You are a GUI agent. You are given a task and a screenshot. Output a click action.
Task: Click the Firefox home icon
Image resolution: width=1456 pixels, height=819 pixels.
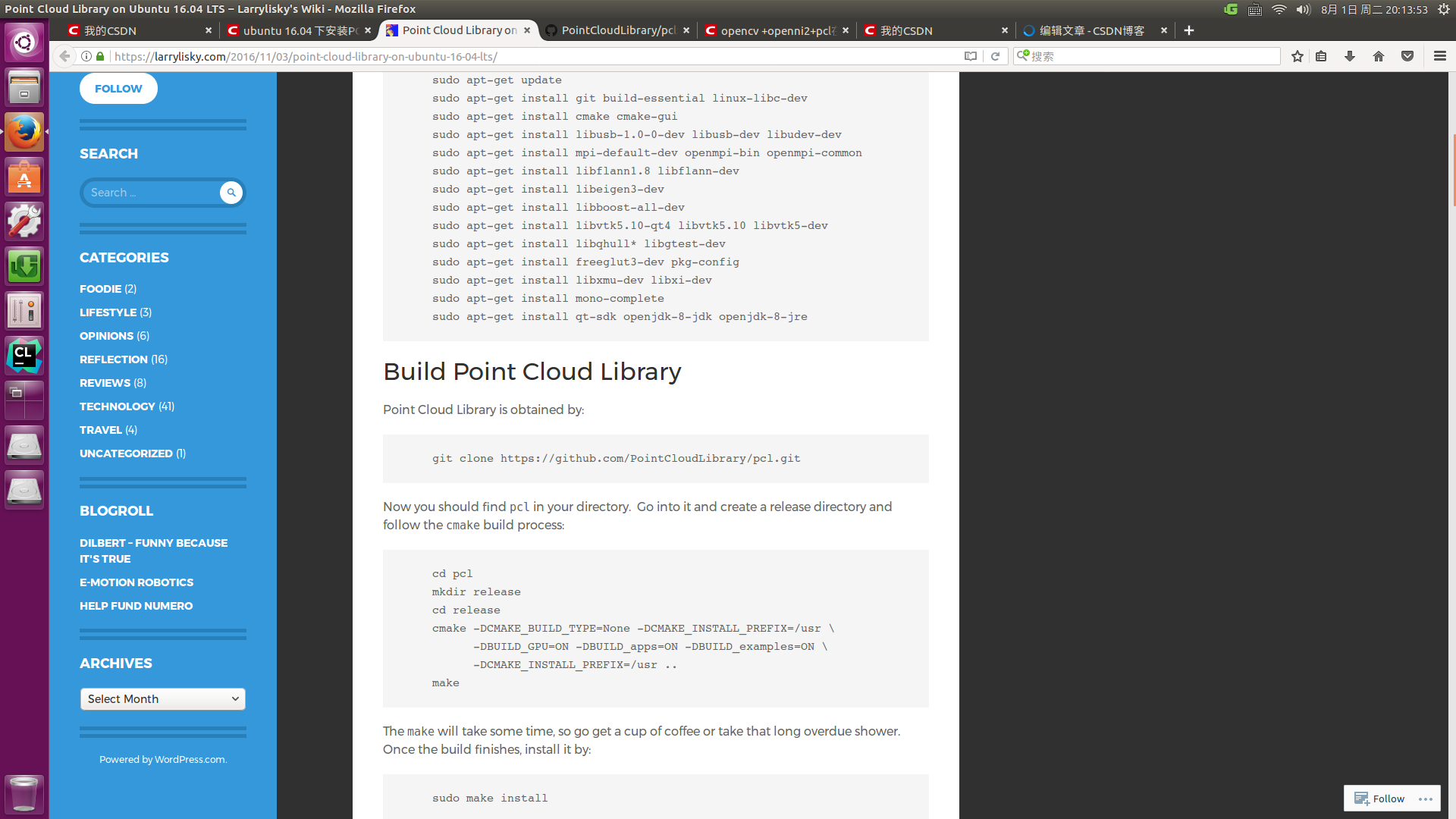coord(1379,56)
